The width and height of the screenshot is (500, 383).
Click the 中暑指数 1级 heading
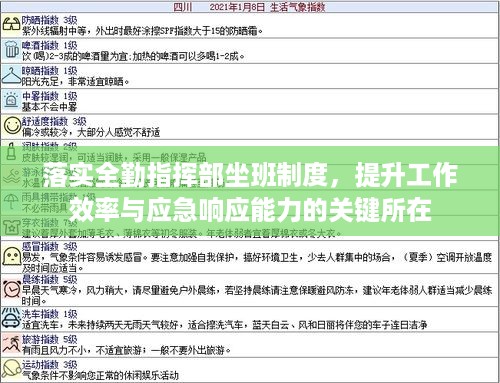[49, 96]
